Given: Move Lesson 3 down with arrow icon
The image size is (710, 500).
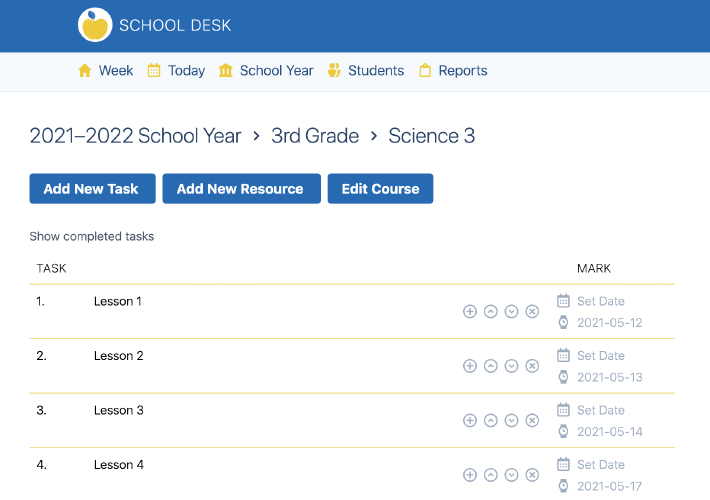Looking at the screenshot, I should (512, 420).
